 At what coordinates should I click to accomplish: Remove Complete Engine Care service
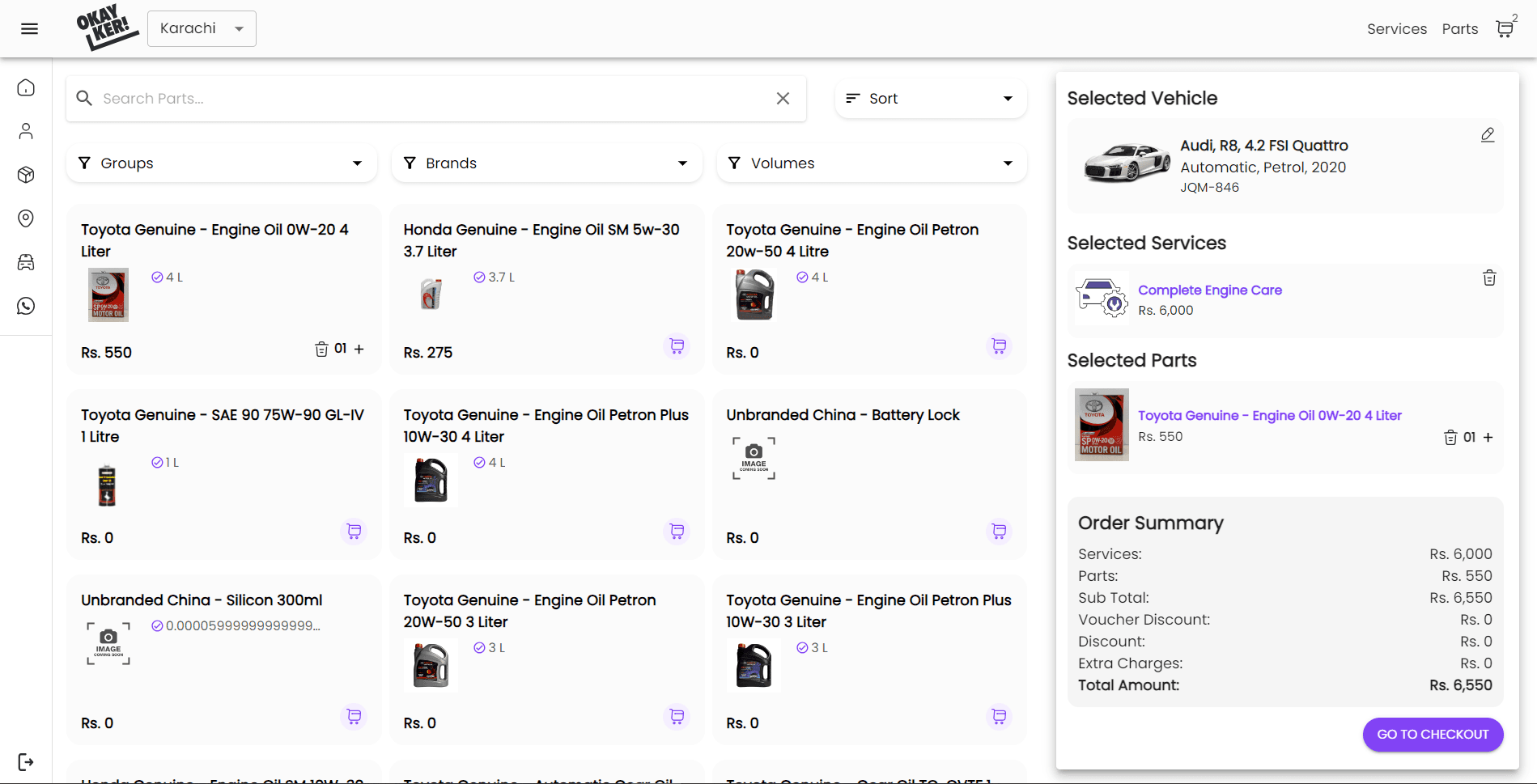(1489, 278)
